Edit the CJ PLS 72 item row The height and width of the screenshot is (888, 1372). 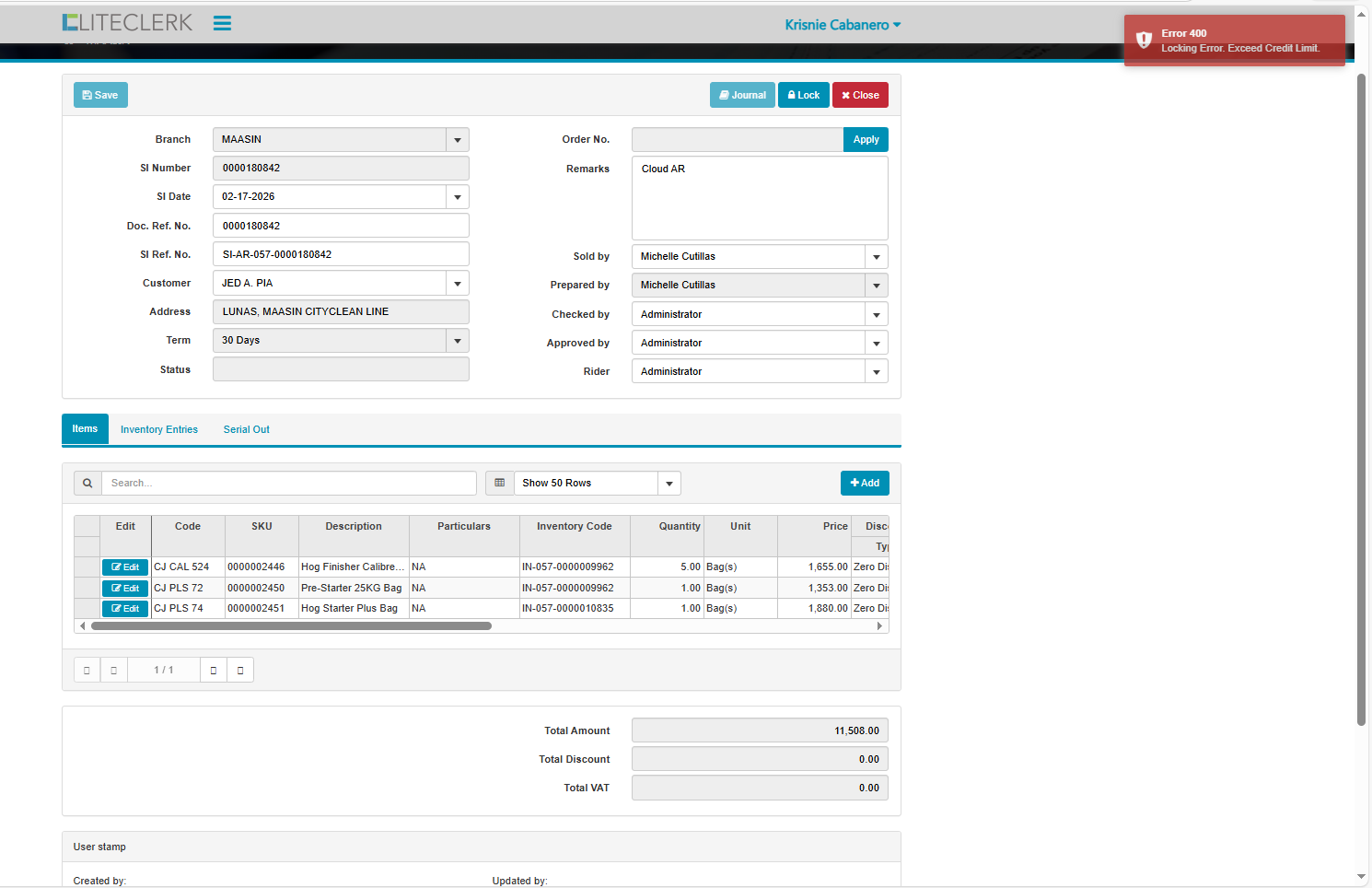pos(125,589)
